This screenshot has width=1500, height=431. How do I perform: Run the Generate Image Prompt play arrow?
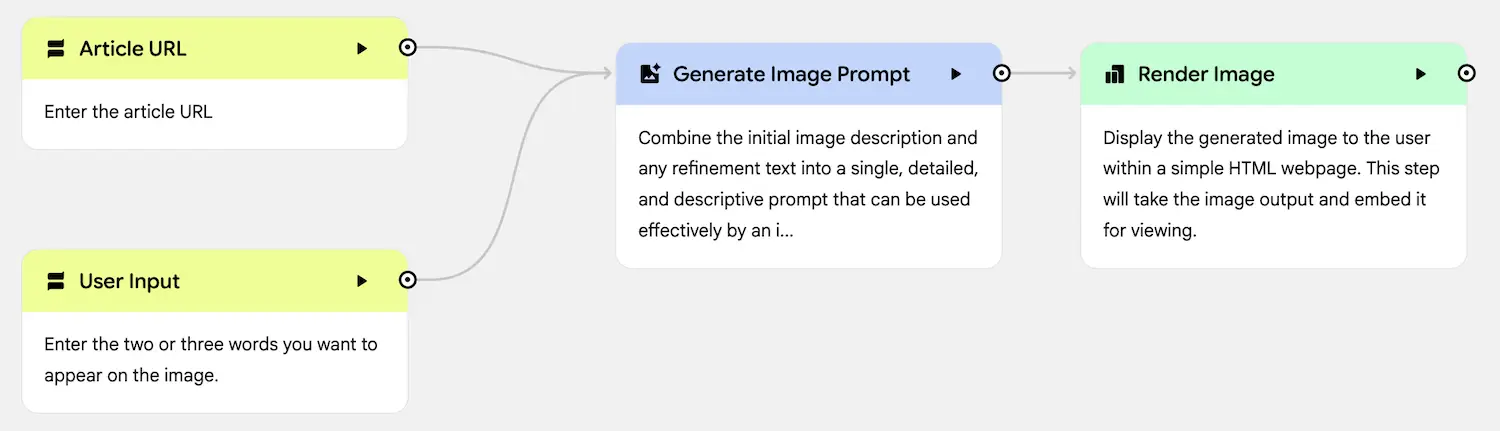click(x=956, y=74)
